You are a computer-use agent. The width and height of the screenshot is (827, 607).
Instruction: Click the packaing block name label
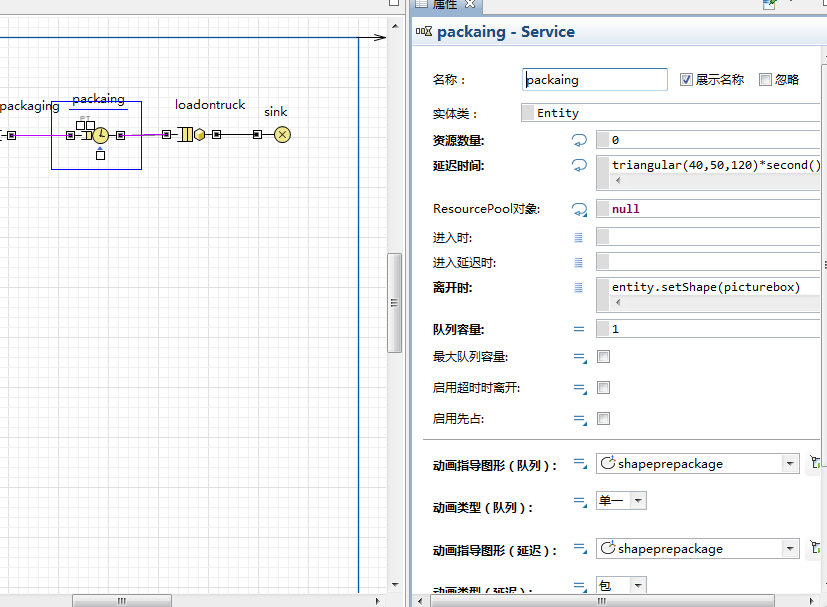tap(99, 99)
